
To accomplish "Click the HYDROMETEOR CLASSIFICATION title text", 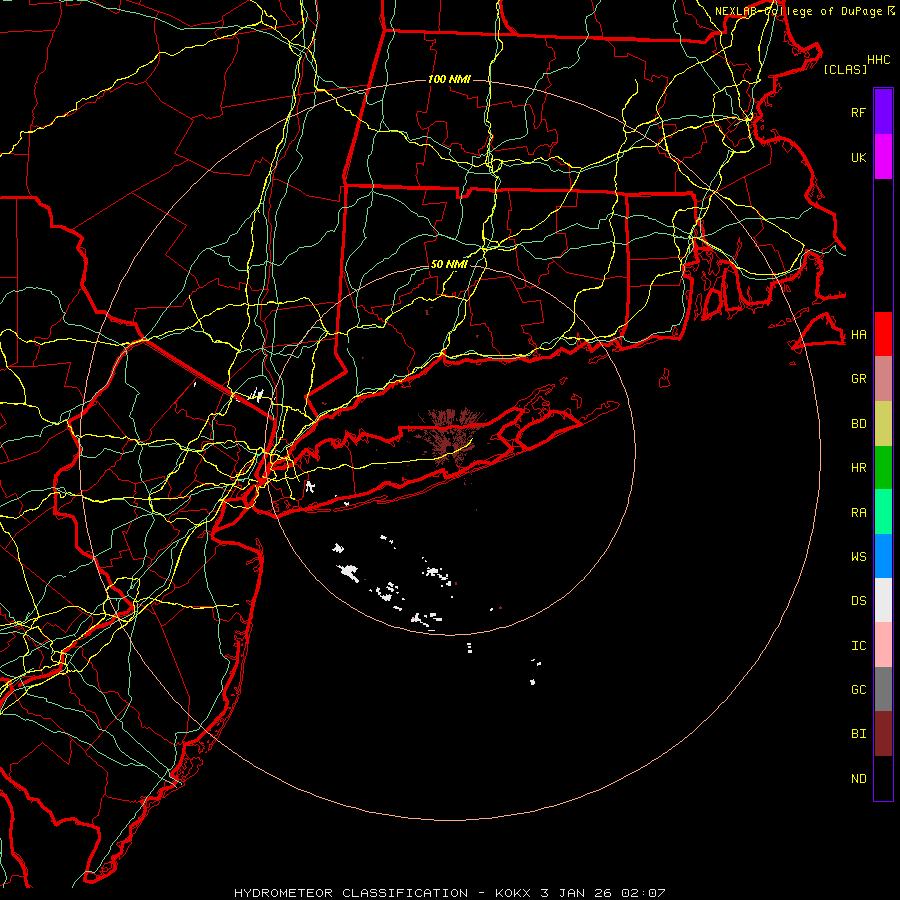I will pos(351,893).
